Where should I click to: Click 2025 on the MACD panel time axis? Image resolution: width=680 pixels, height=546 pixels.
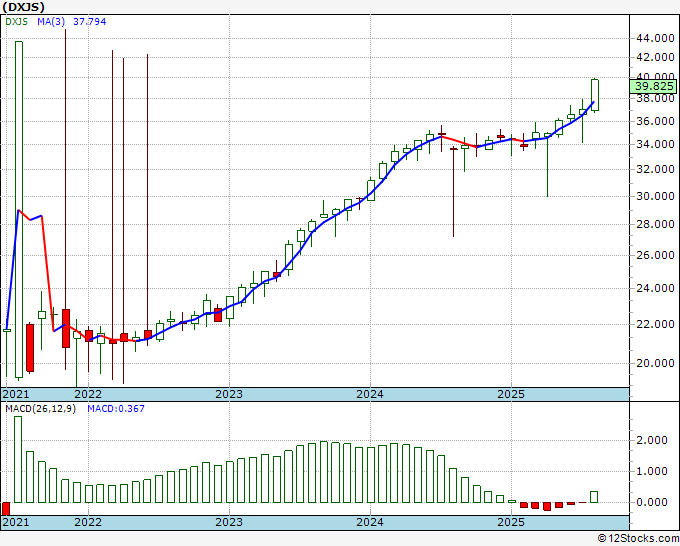click(x=511, y=522)
